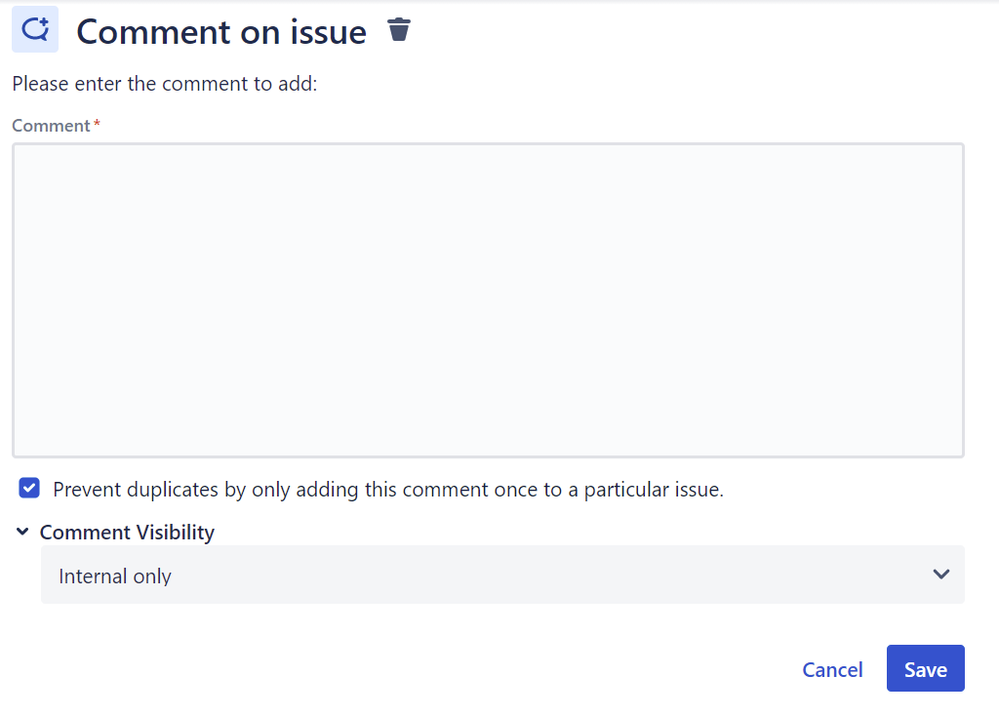Click the collapse arrow before Comment Visibility
This screenshot has width=999, height=712.
[21, 531]
